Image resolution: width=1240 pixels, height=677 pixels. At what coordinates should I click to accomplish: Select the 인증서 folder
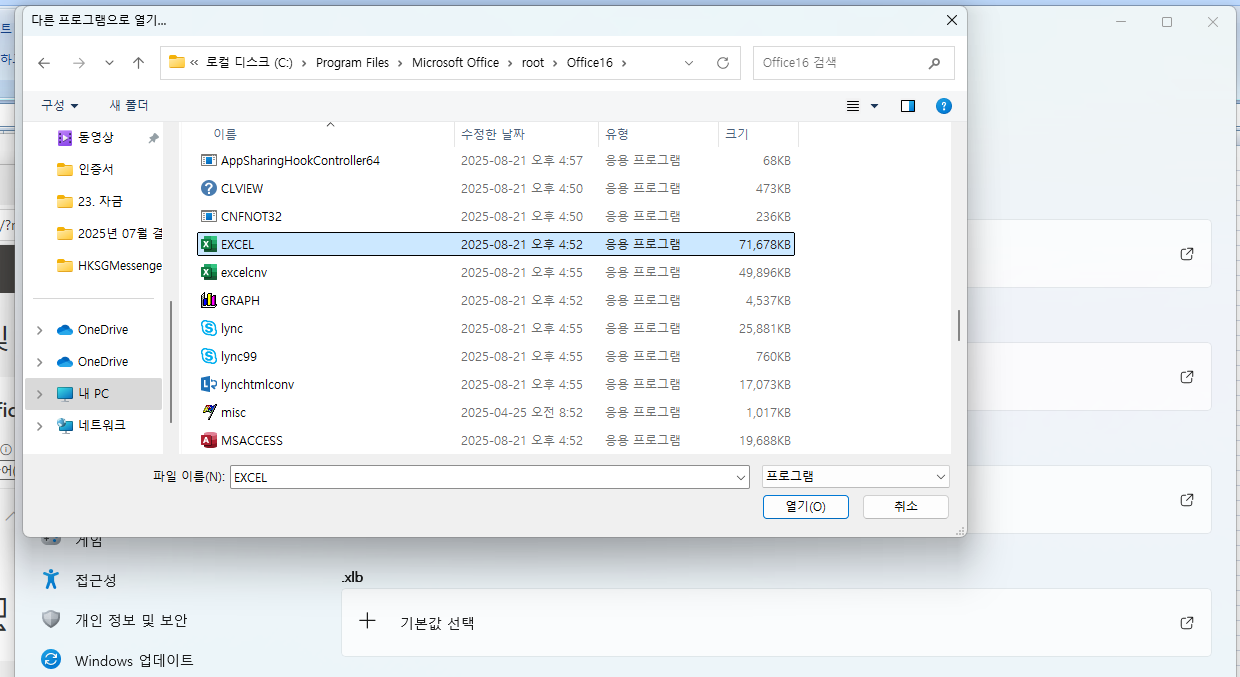(x=85, y=170)
